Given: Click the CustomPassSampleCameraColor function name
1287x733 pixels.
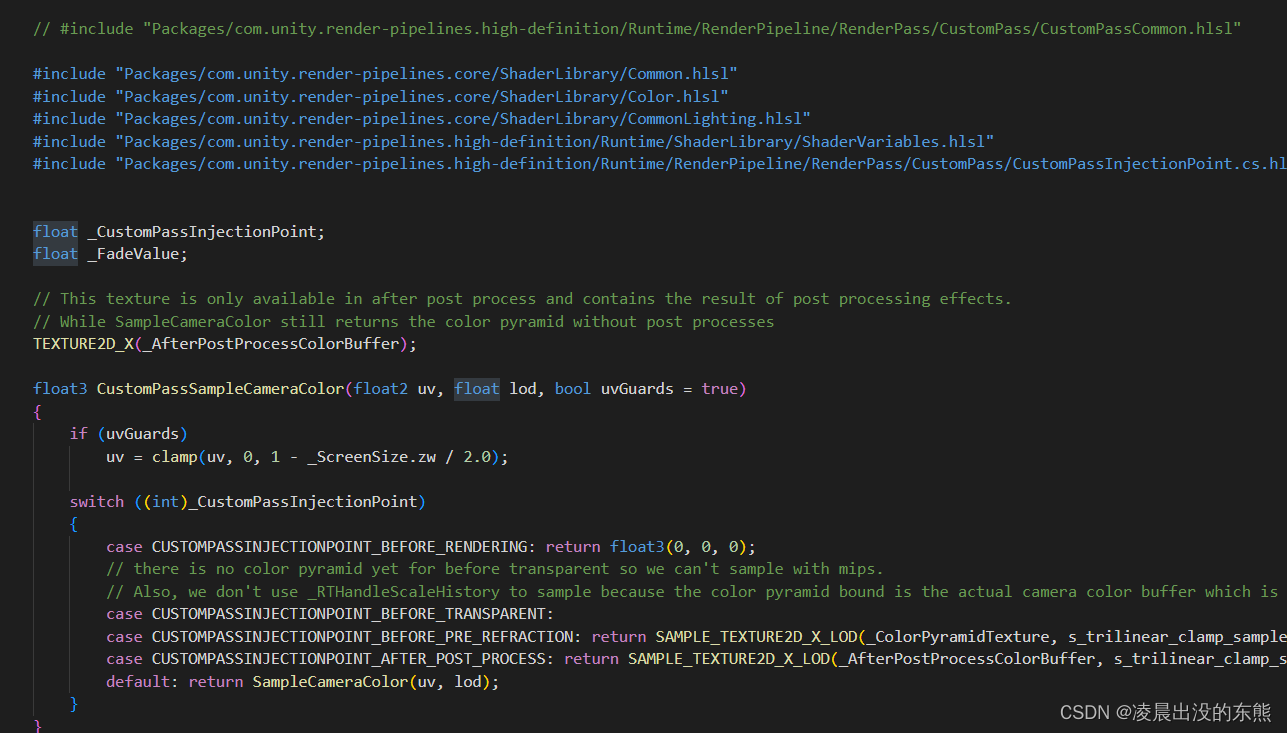Looking at the screenshot, I should tap(220, 389).
